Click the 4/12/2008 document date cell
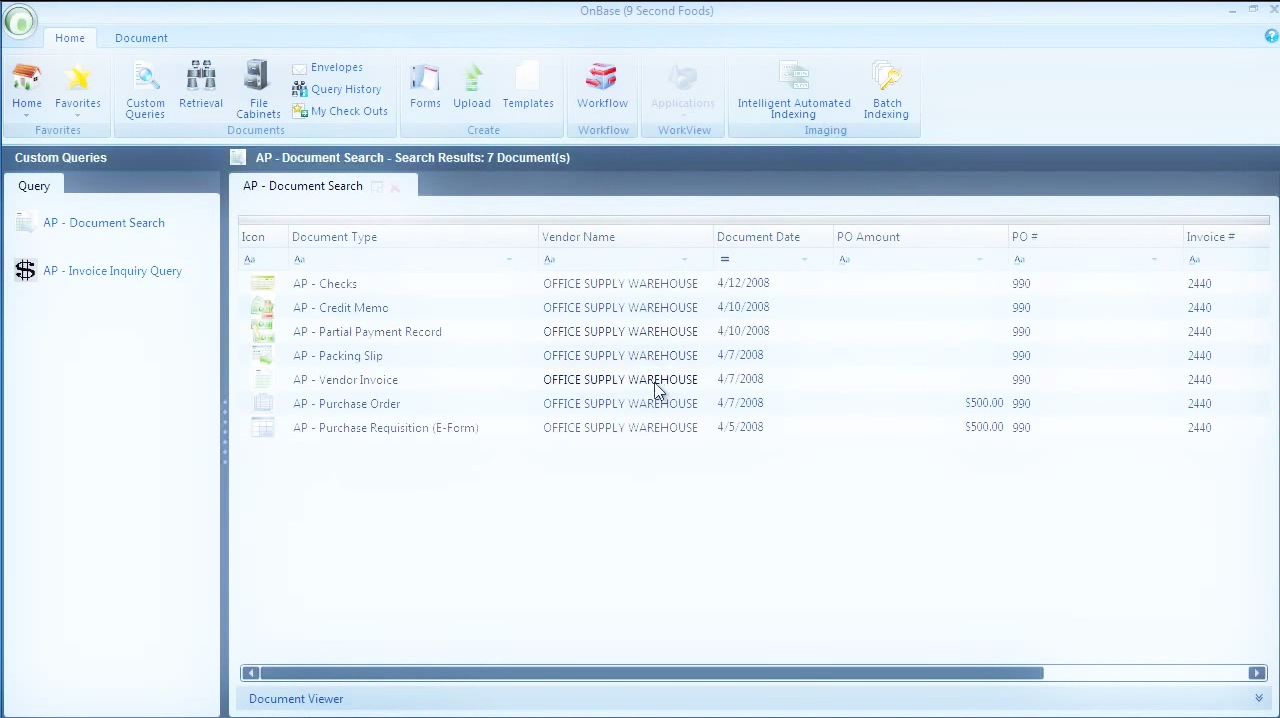This screenshot has height=718, width=1280. click(743, 283)
